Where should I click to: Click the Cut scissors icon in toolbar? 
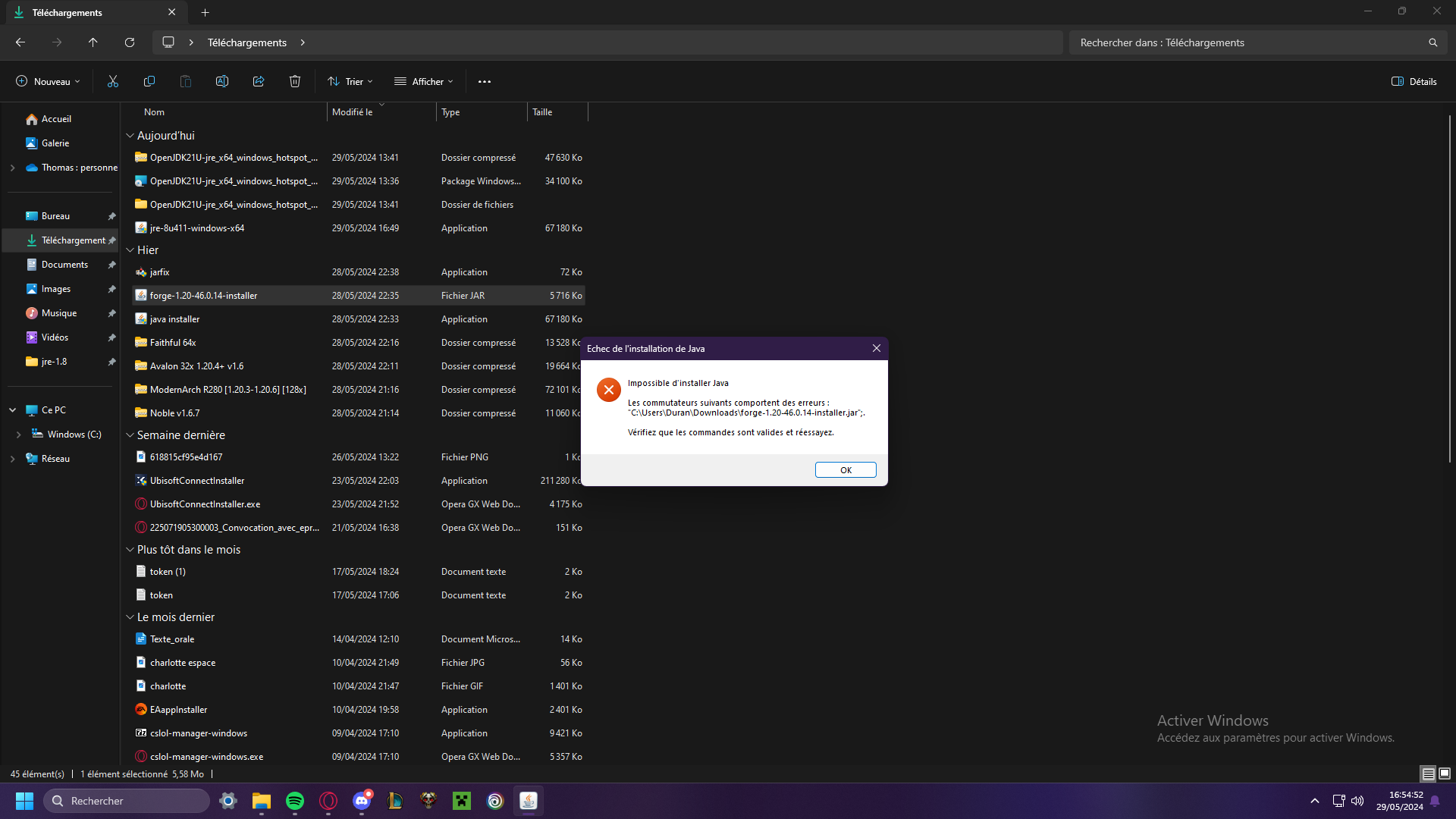click(113, 81)
